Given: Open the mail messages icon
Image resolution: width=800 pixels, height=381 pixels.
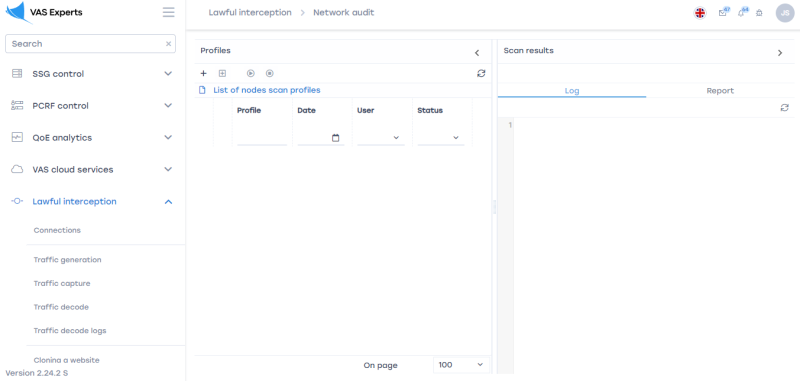Looking at the screenshot, I should tap(723, 12).
